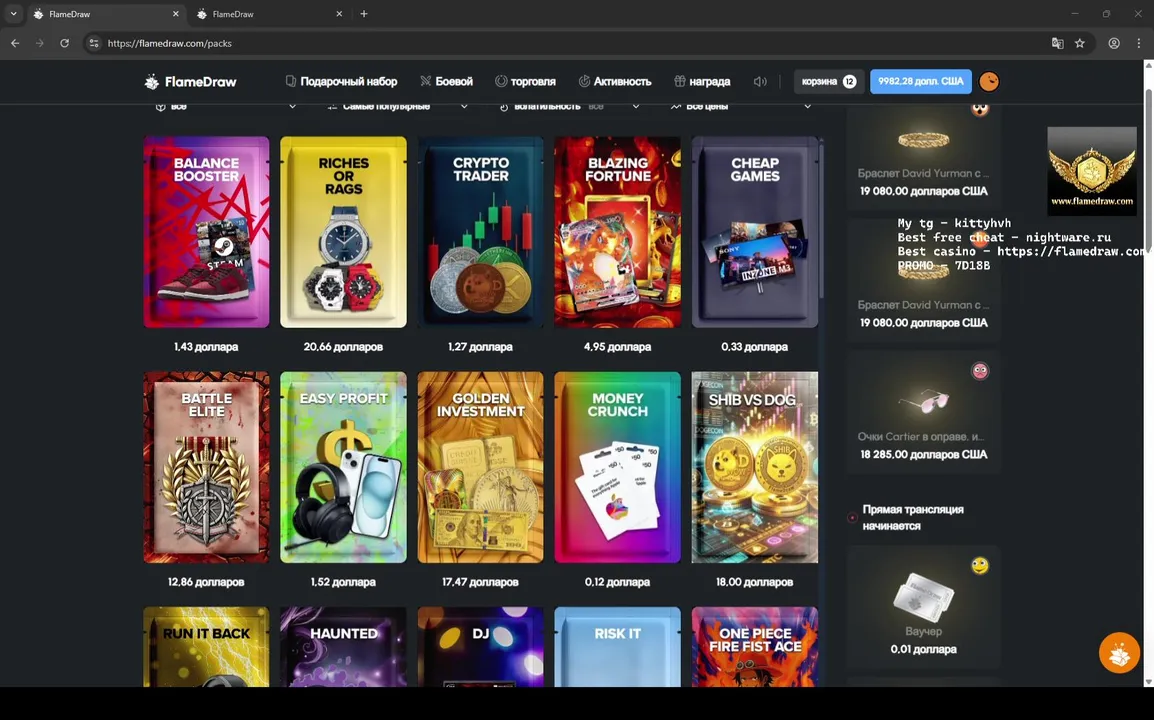Open the Run It Back pack
The height and width of the screenshot is (720, 1154).
click(x=206, y=647)
